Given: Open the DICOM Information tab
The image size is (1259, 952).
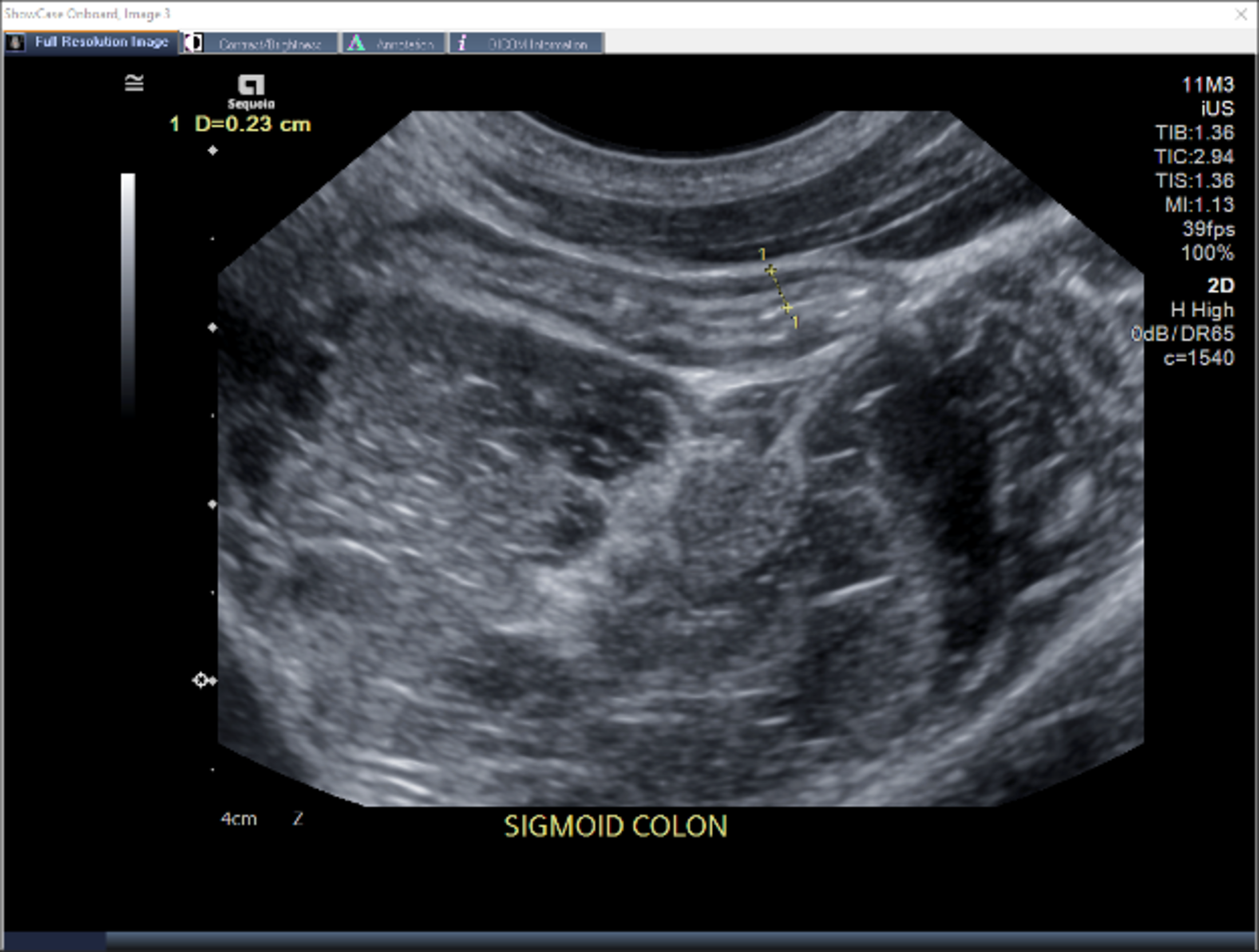Looking at the screenshot, I should pyautogui.click(x=537, y=44).
